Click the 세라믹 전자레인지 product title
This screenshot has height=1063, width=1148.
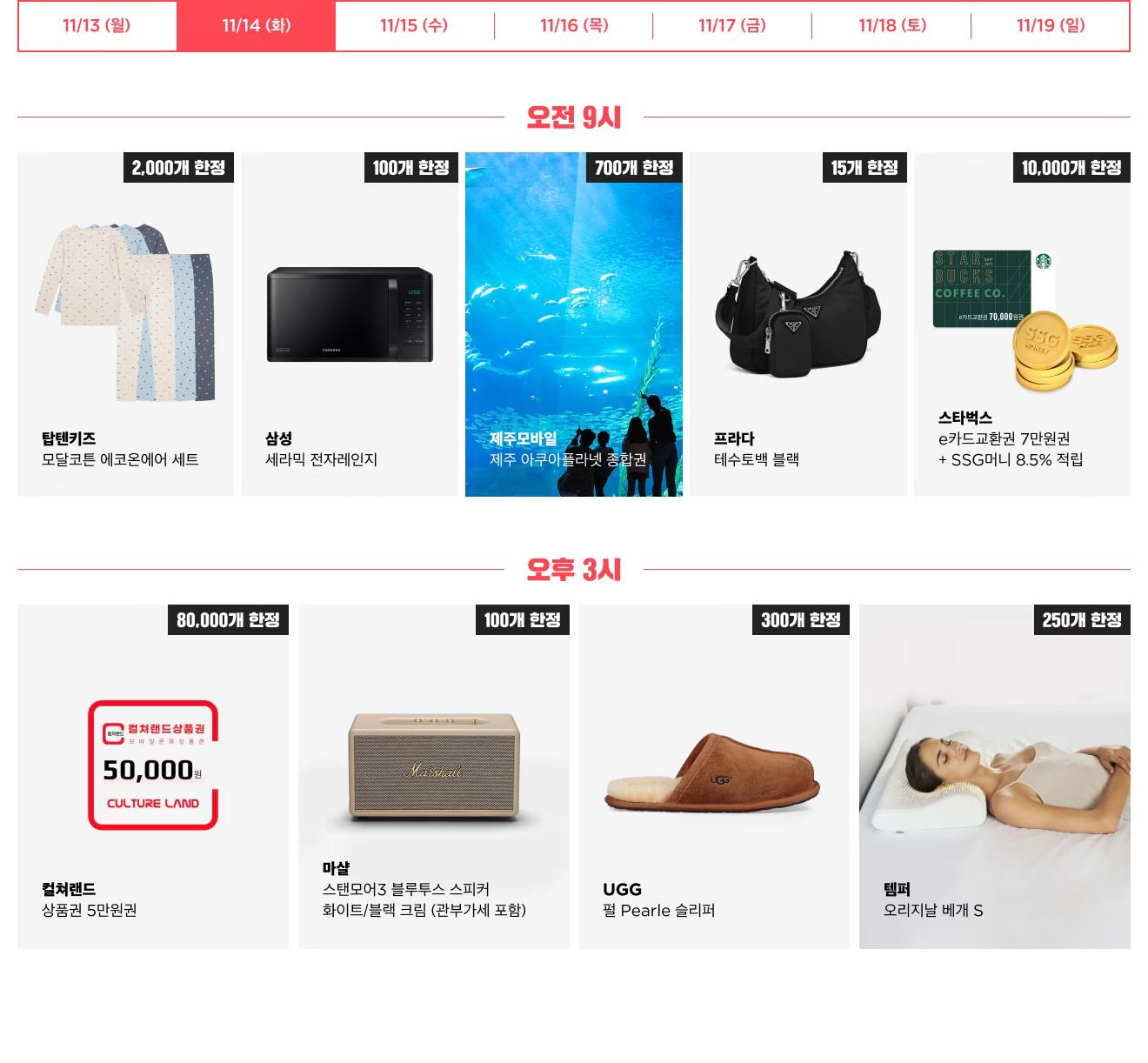point(321,459)
